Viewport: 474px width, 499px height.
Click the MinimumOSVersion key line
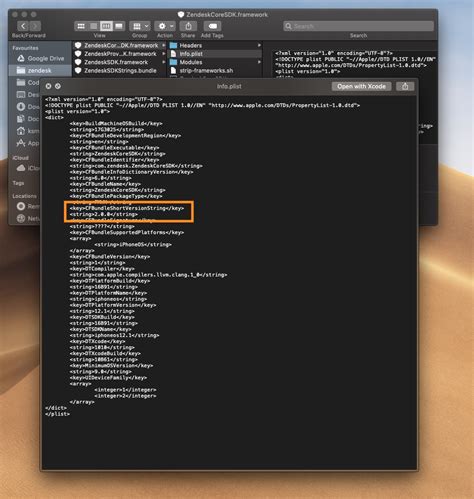click(111, 366)
